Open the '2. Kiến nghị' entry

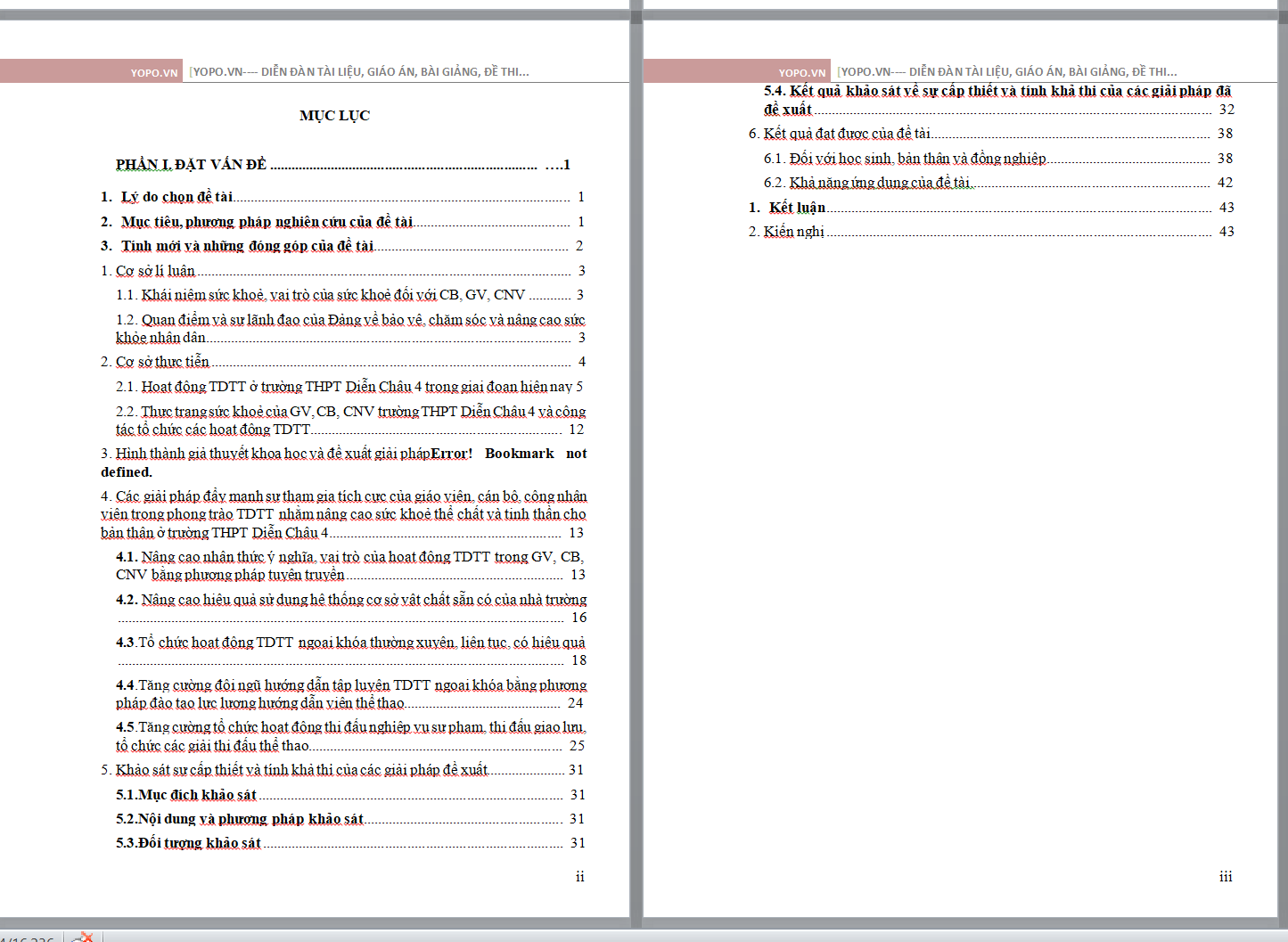(x=990, y=232)
